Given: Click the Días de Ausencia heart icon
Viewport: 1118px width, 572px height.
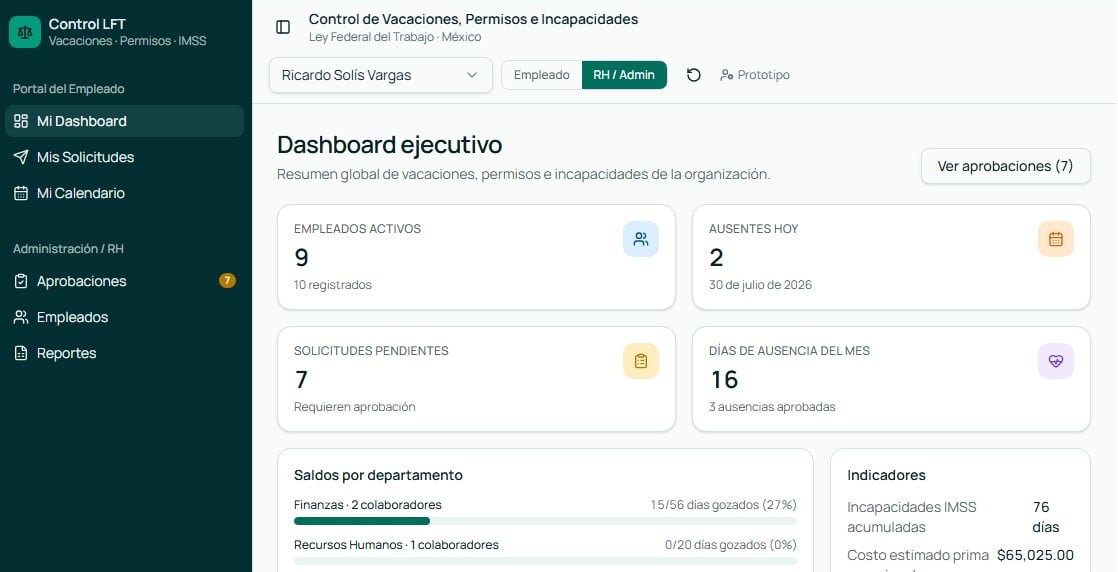Looking at the screenshot, I should click(x=1056, y=361).
